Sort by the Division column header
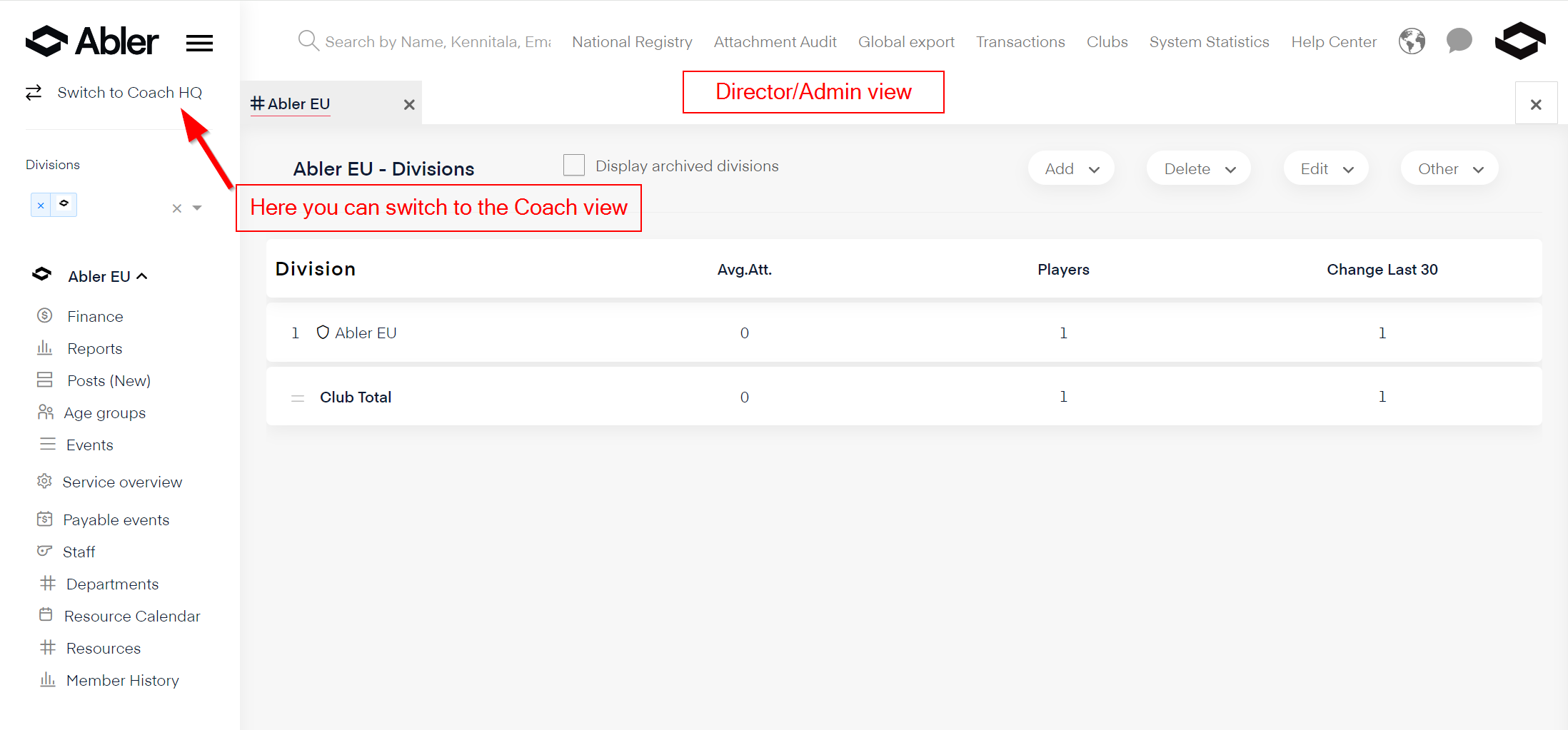1568x730 pixels. tap(316, 269)
